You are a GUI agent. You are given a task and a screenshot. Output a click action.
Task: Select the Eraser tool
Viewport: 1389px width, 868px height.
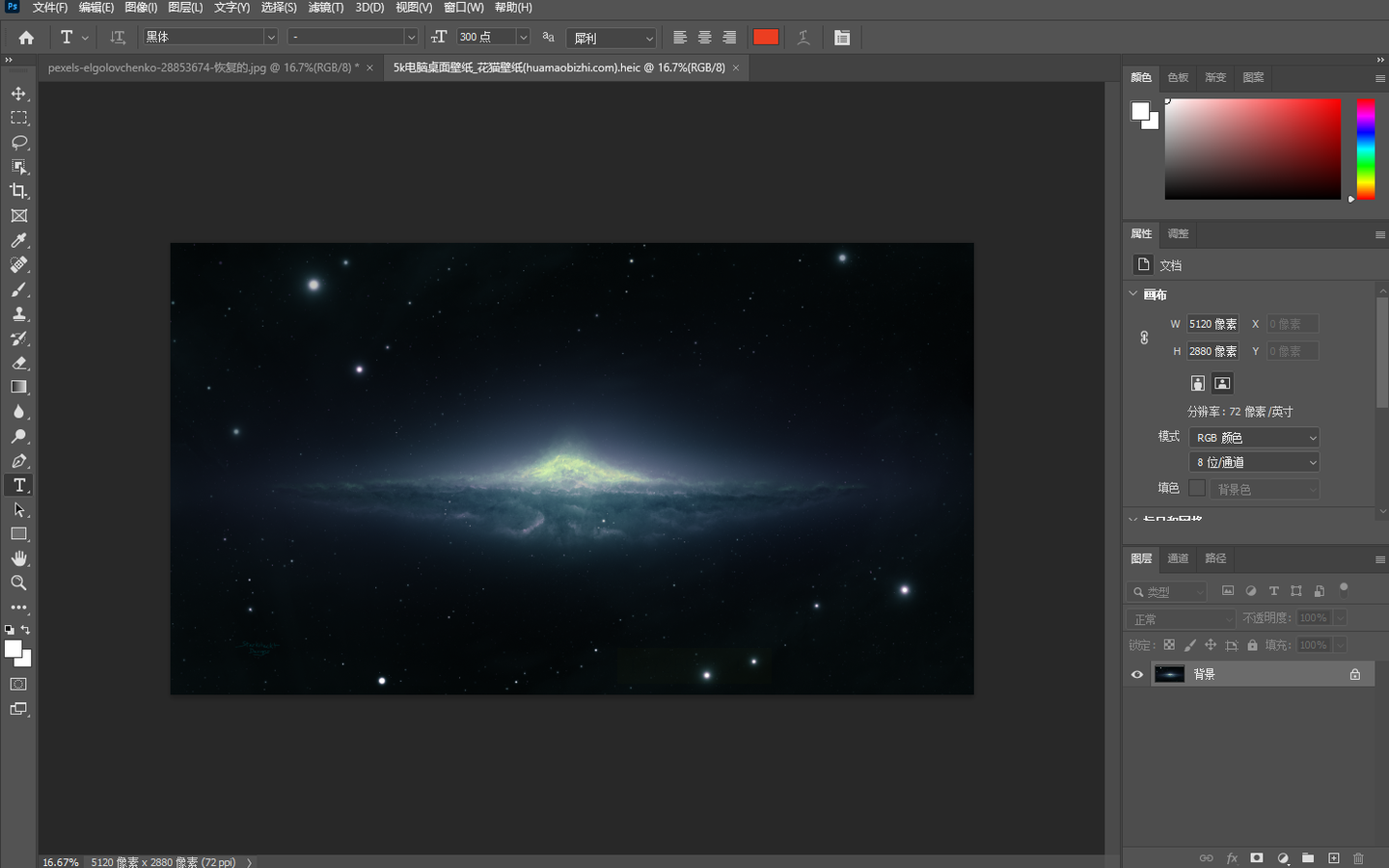(18, 364)
